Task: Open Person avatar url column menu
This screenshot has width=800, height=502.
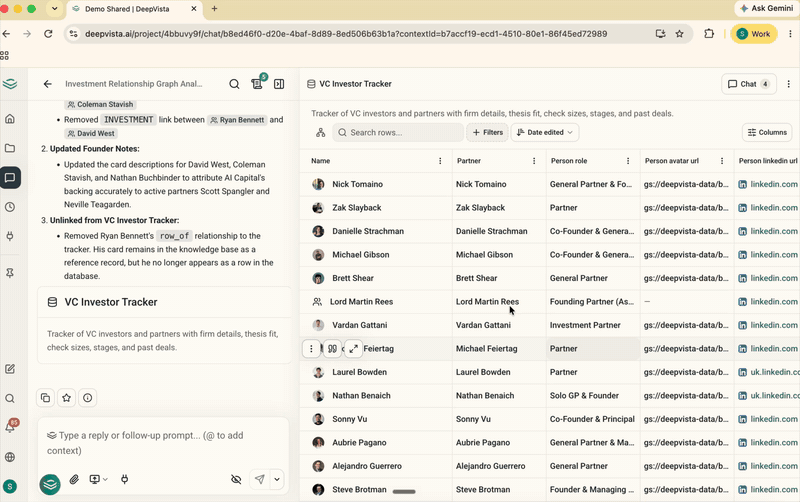Action: pyautogui.click(x=722, y=161)
